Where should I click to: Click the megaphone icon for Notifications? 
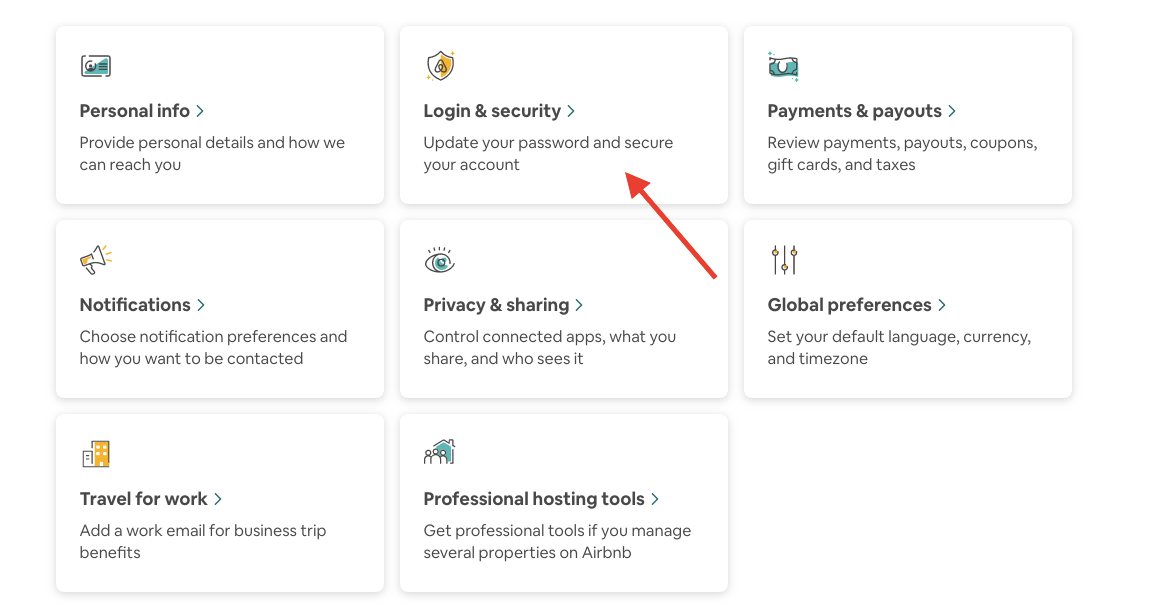95,259
